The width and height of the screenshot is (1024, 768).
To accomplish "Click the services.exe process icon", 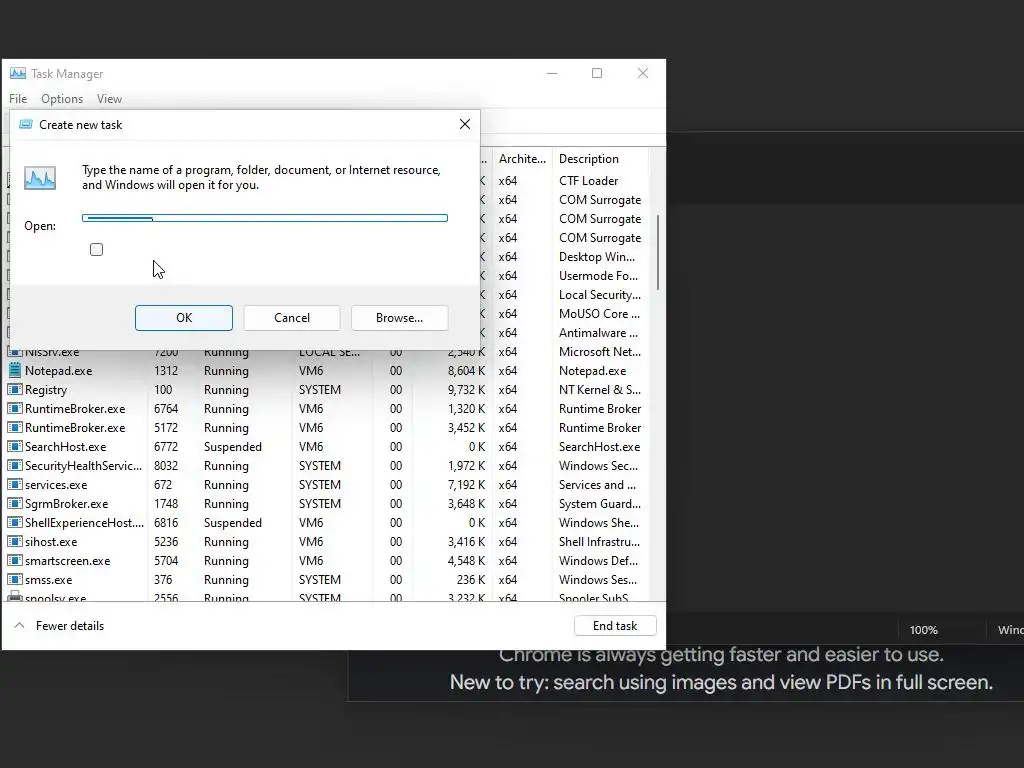I will (14, 485).
